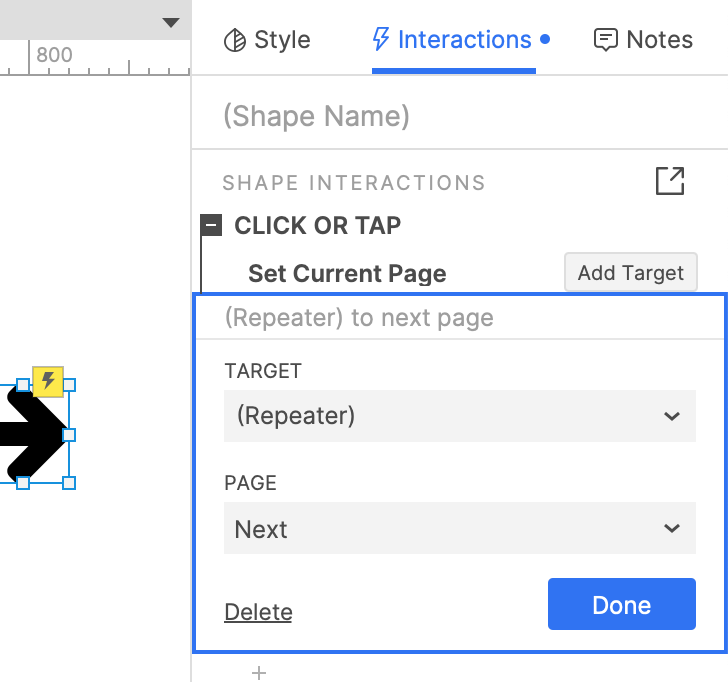
Task: Open the Interactions tab
Action: (453, 40)
